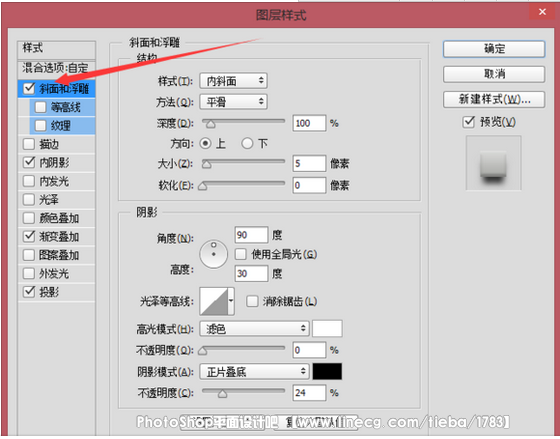Toggle the 斜面和浮雕 checkbox
The image size is (560, 439).
point(29,88)
